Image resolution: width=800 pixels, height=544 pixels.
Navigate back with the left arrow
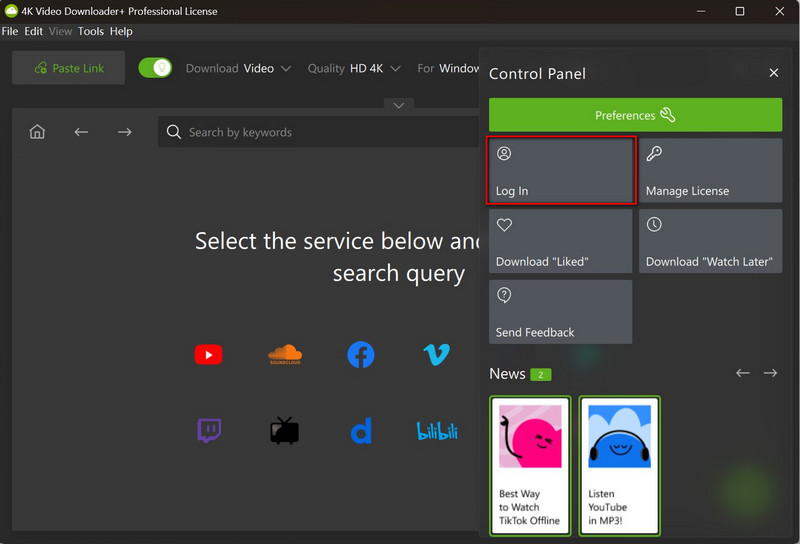point(81,132)
